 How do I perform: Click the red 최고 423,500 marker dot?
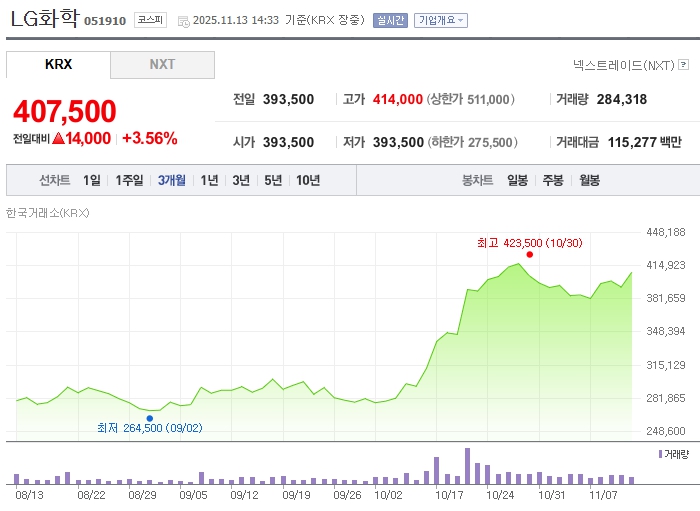(529, 254)
